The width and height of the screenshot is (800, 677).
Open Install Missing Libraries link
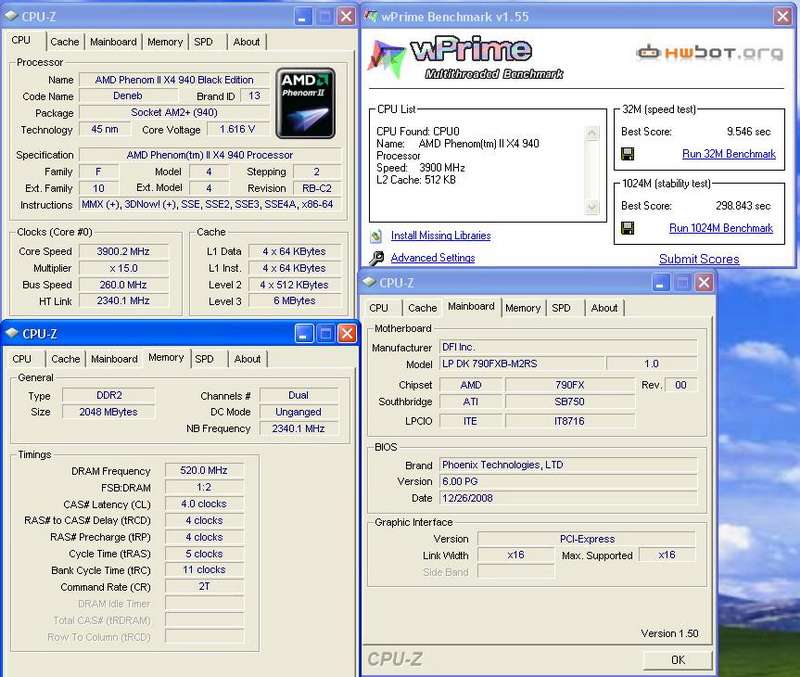pyautogui.click(x=441, y=236)
